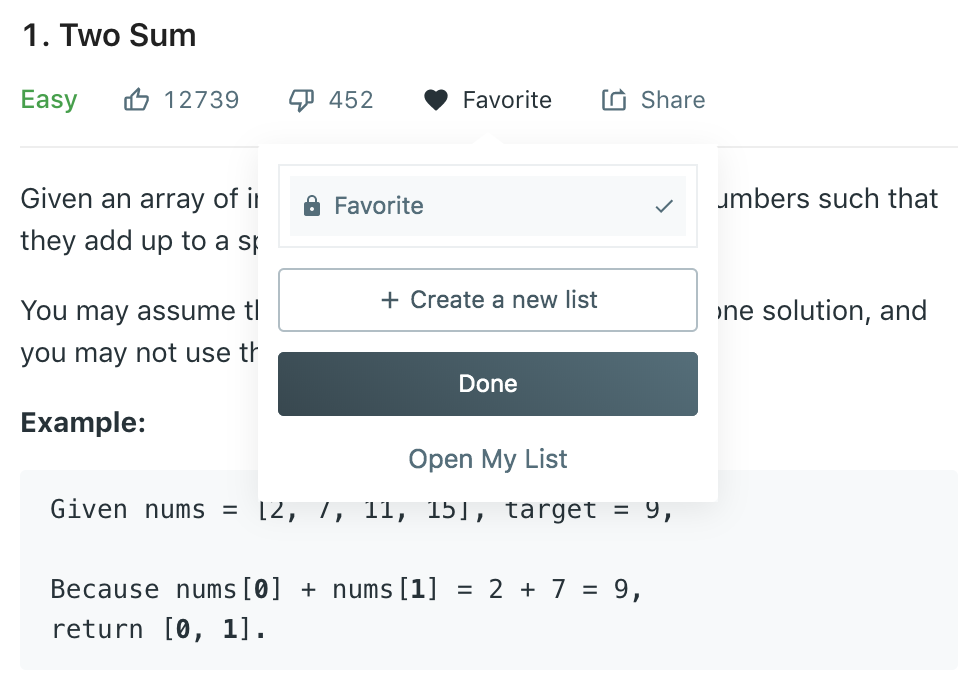Viewport: 978px width, 686px height.
Task: Click the share arrow icon
Action: pyautogui.click(x=613, y=100)
